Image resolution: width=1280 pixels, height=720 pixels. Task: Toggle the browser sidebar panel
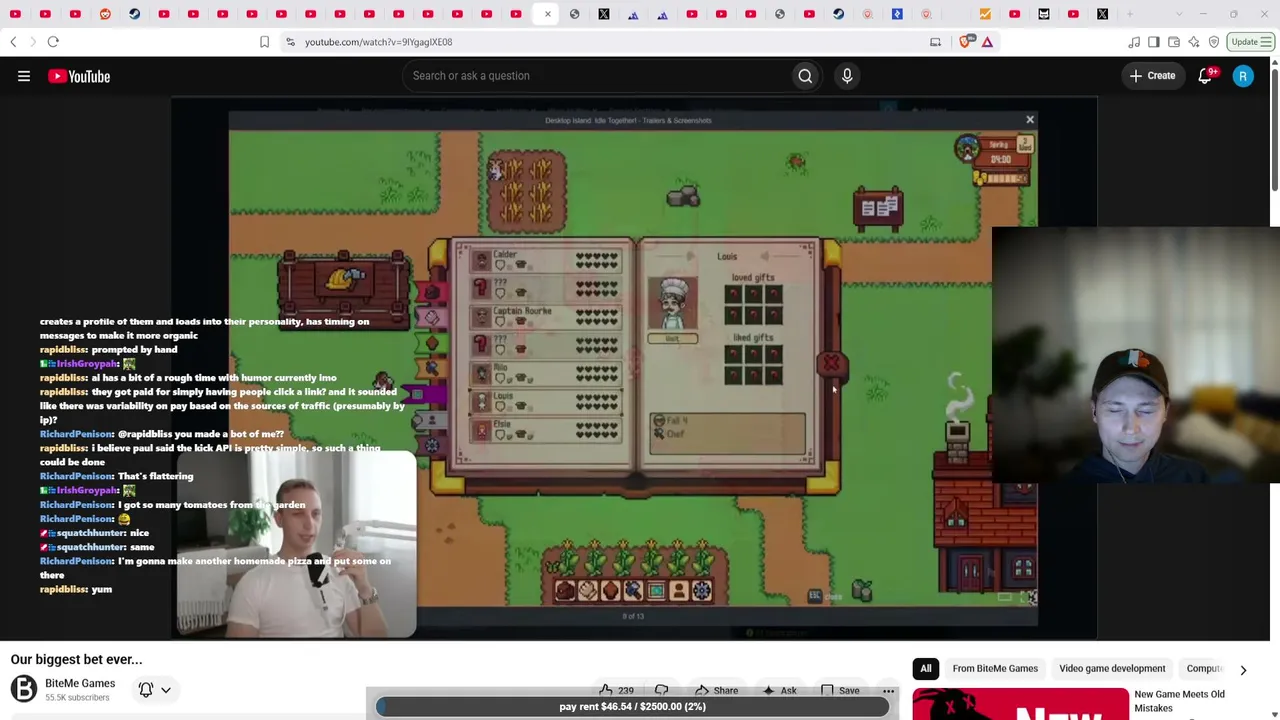click(1154, 42)
